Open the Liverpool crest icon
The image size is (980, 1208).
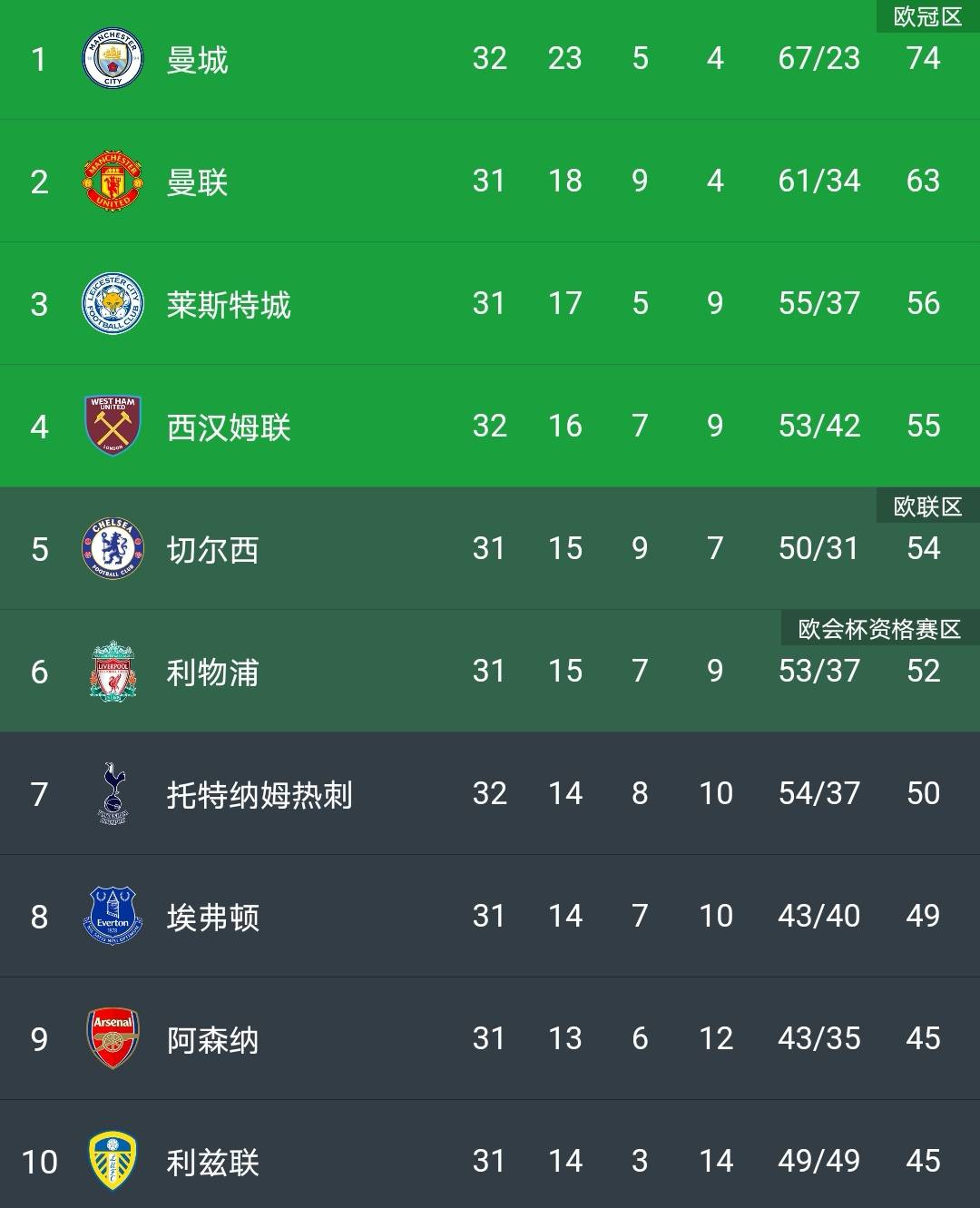[x=113, y=671]
